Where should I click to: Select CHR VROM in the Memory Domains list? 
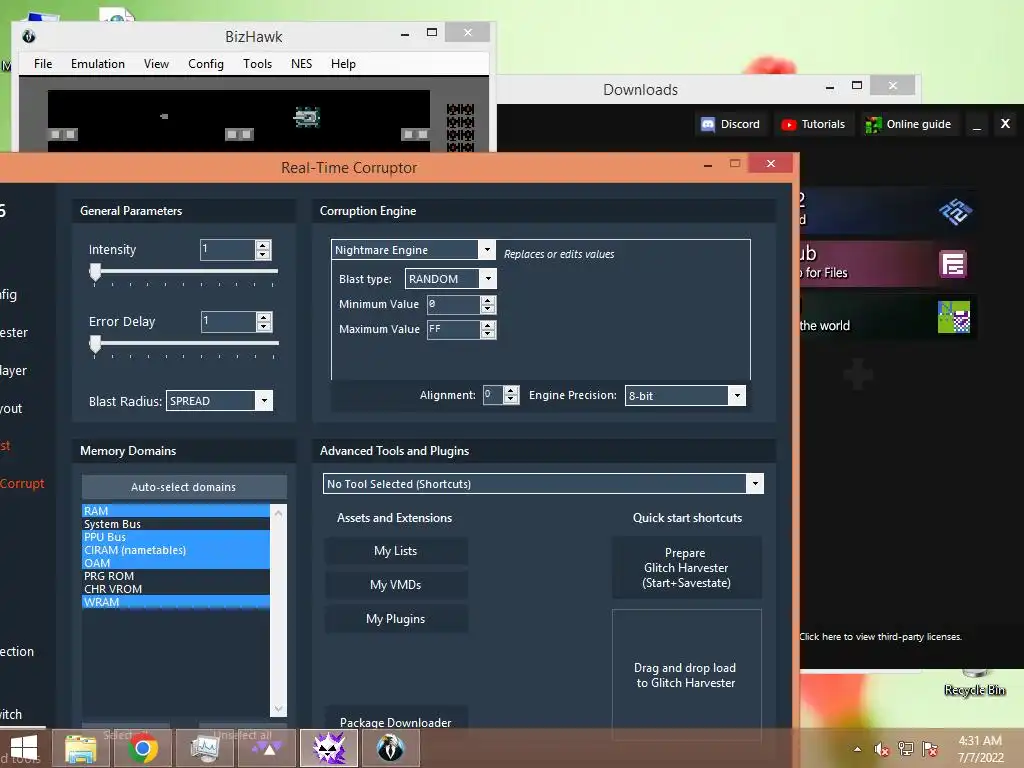pyautogui.click(x=176, y=589)
